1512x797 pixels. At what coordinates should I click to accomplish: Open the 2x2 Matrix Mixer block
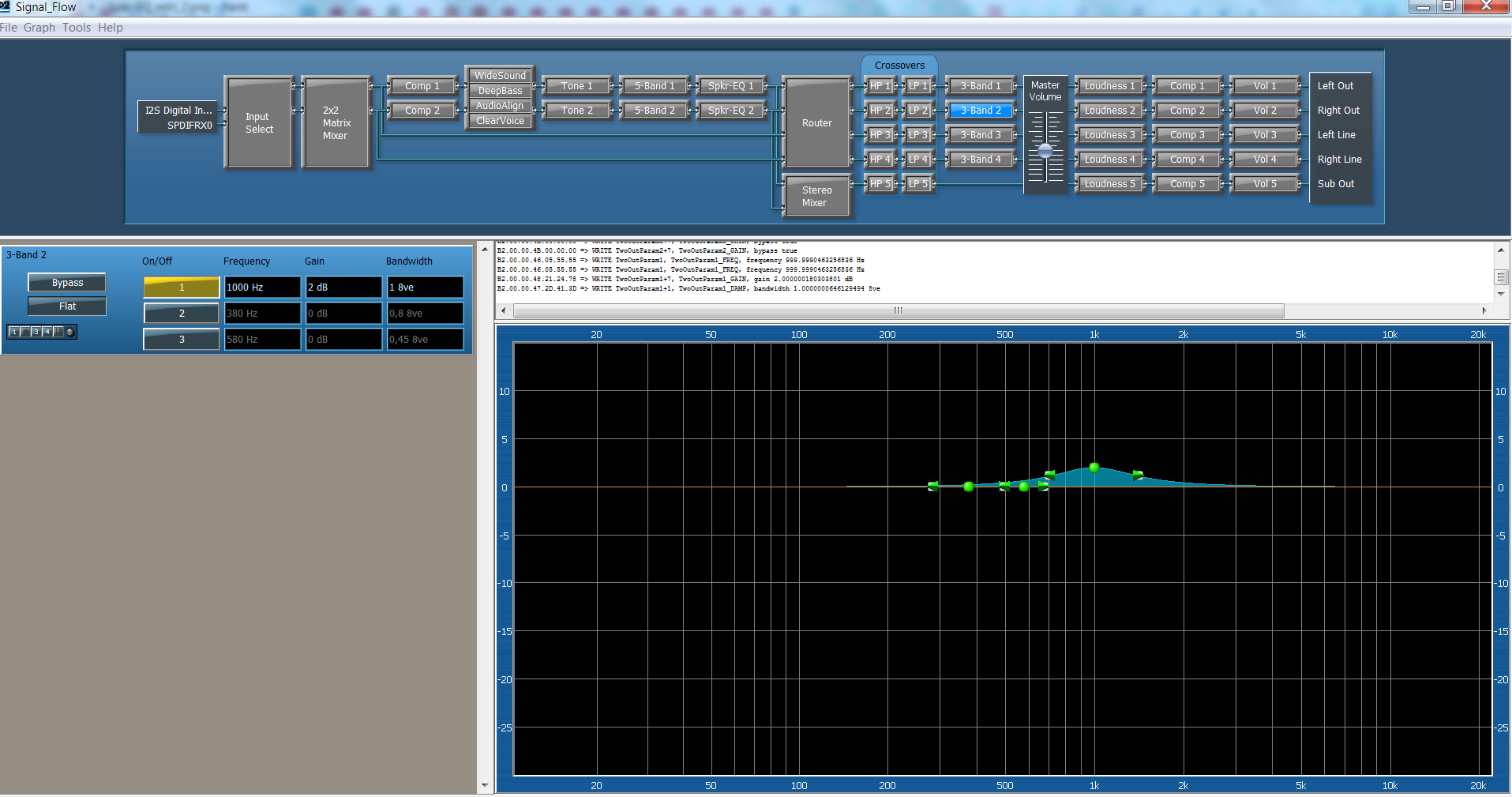336,122
